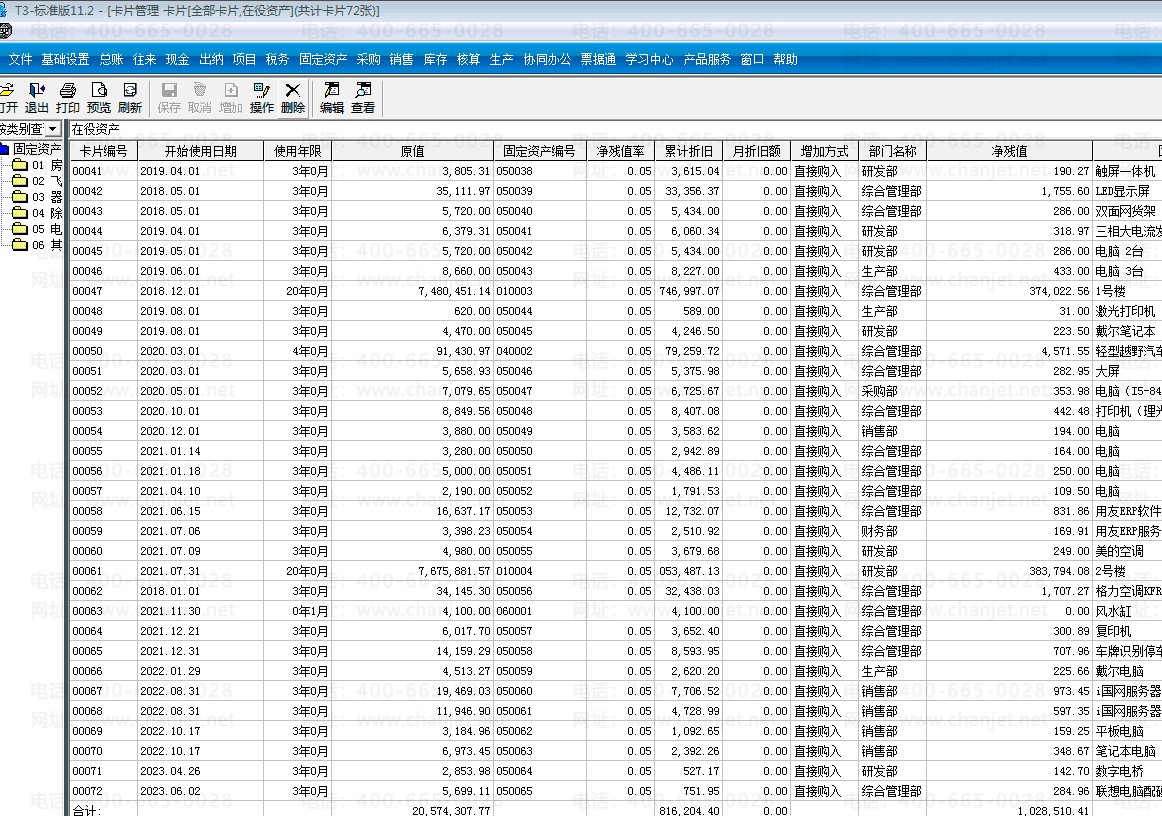The height and width of the screenshot is (816, 1162).
Task: Select the 06 folder in asset tree
Action: pyautogui.click(x=37, y=245)
